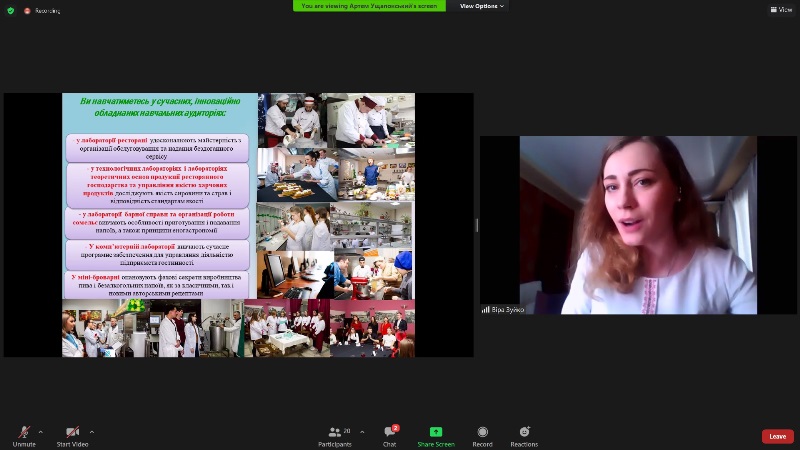The height and width of the screenshot is (450, 800).
Task: Click the screen-sharing notification banner
Action: pyautogui.click(x=369, y=6)
